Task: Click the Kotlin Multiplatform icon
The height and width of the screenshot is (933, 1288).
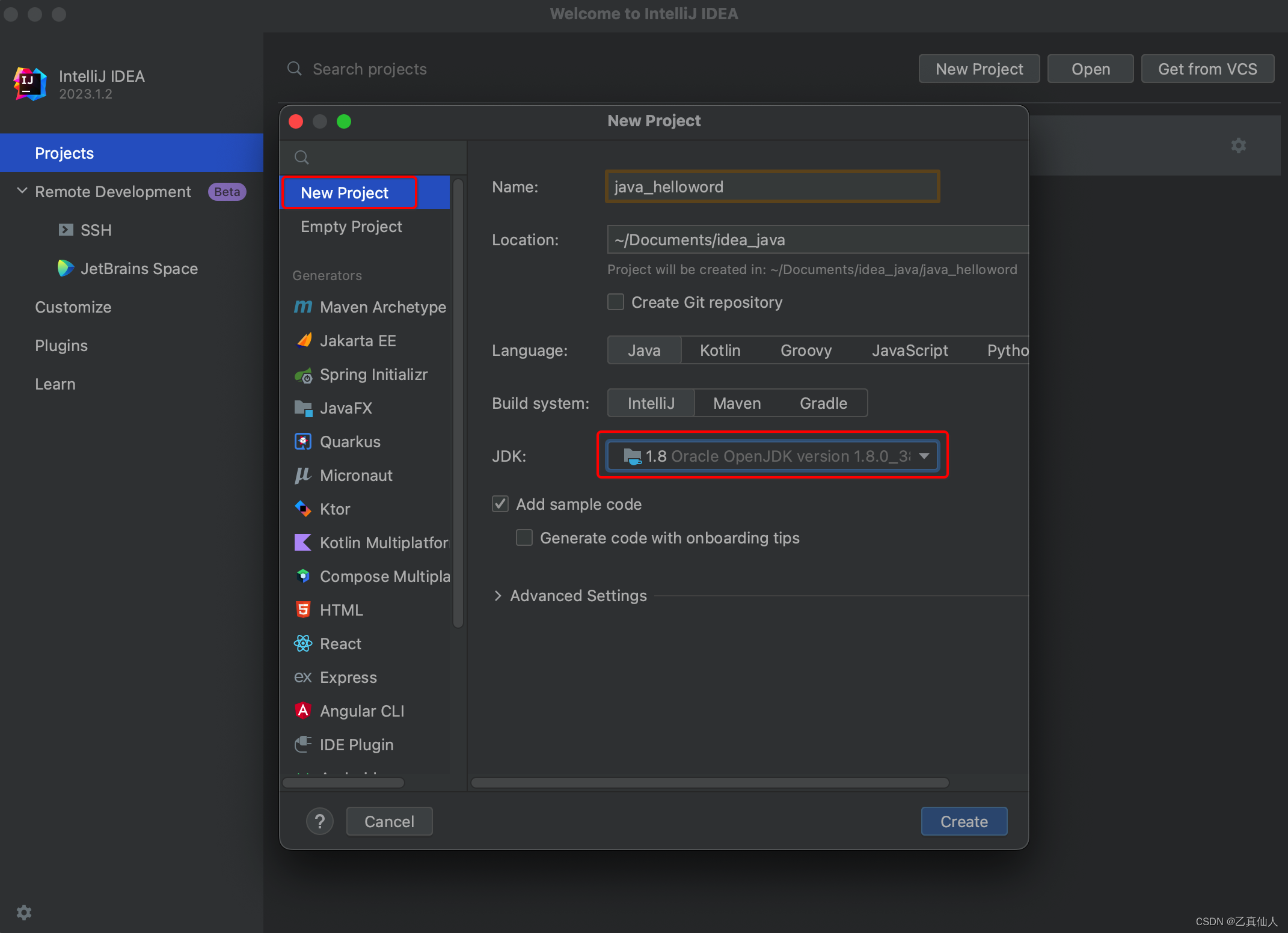Action: point(303,543)
